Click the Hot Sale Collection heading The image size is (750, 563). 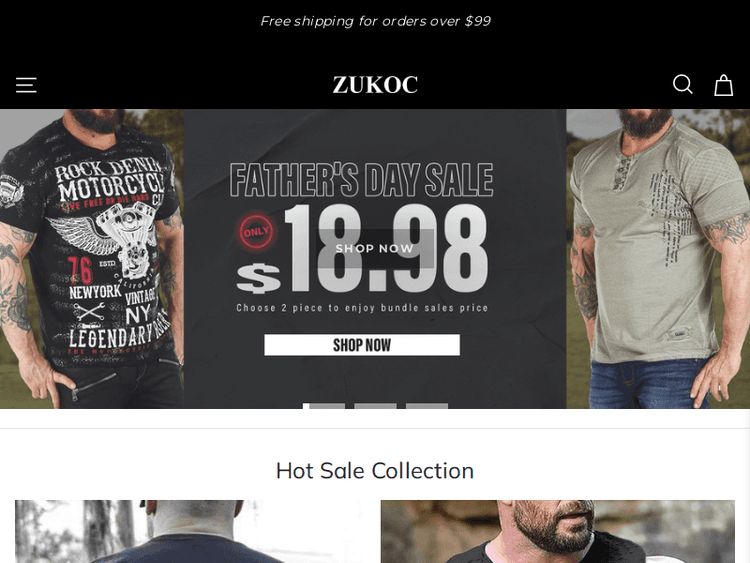click(x=375, y=471)
